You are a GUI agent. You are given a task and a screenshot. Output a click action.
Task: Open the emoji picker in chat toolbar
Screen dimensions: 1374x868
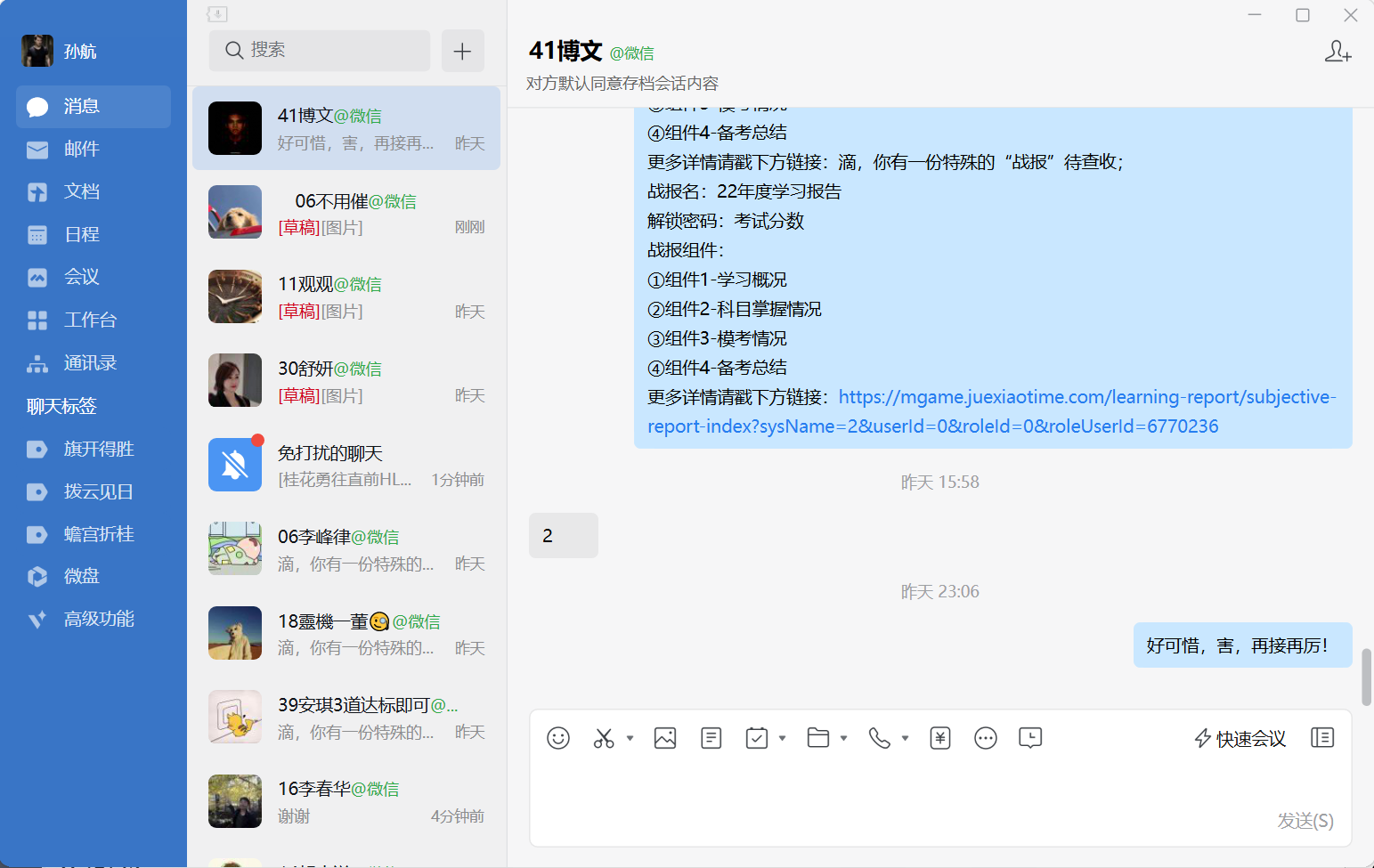tap(558, 738)
